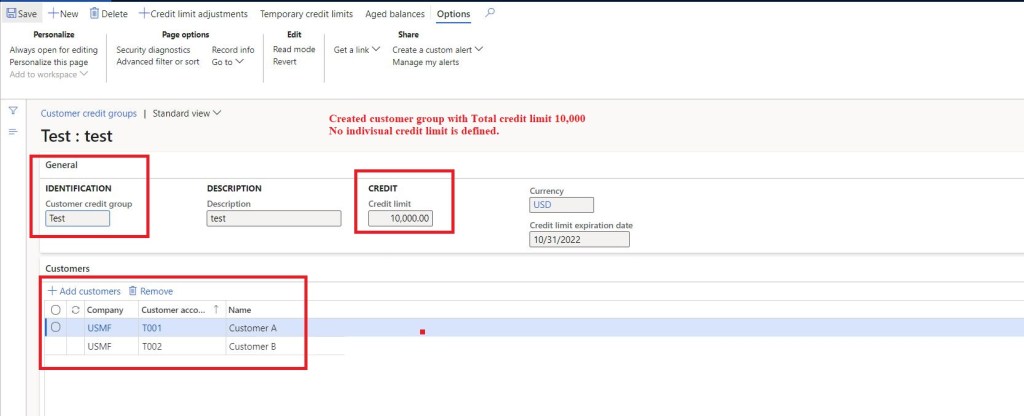
Task: Toggle the select-all circle in grid header
Action: [x=56, y=310]
